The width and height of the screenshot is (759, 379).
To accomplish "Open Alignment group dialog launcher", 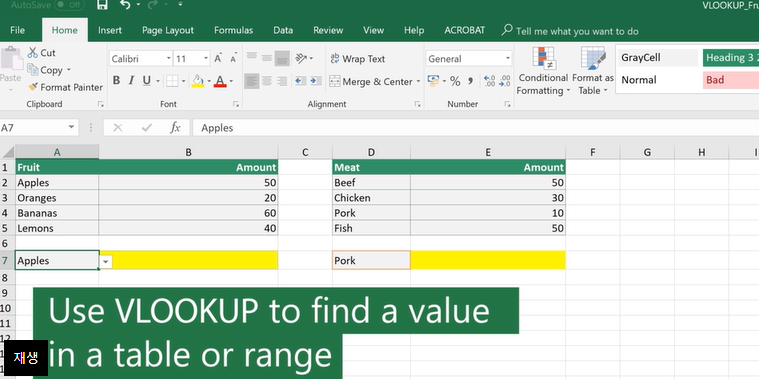I will (x=417, y=104).
